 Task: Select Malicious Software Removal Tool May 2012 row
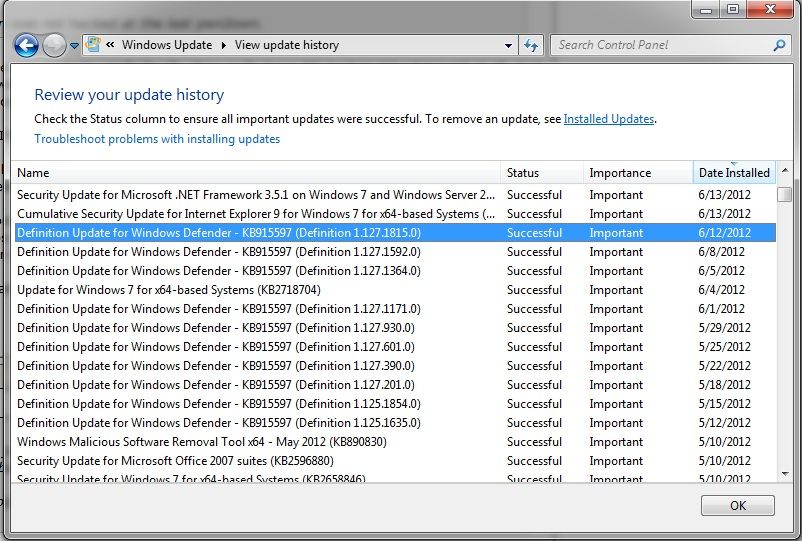[395, 442]
